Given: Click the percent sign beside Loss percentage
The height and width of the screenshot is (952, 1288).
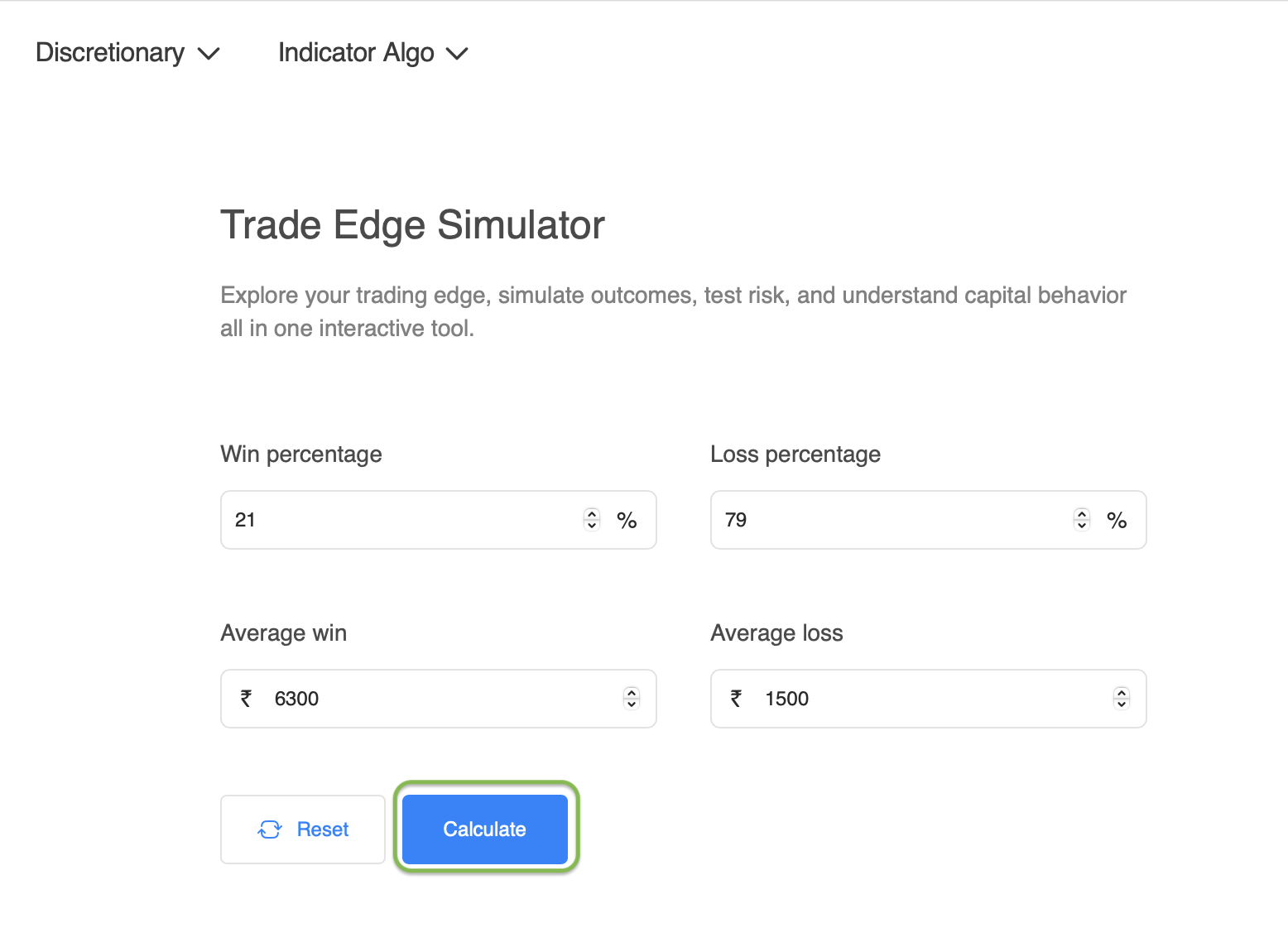Looking at the screenshot, I should pos(1117,520).
